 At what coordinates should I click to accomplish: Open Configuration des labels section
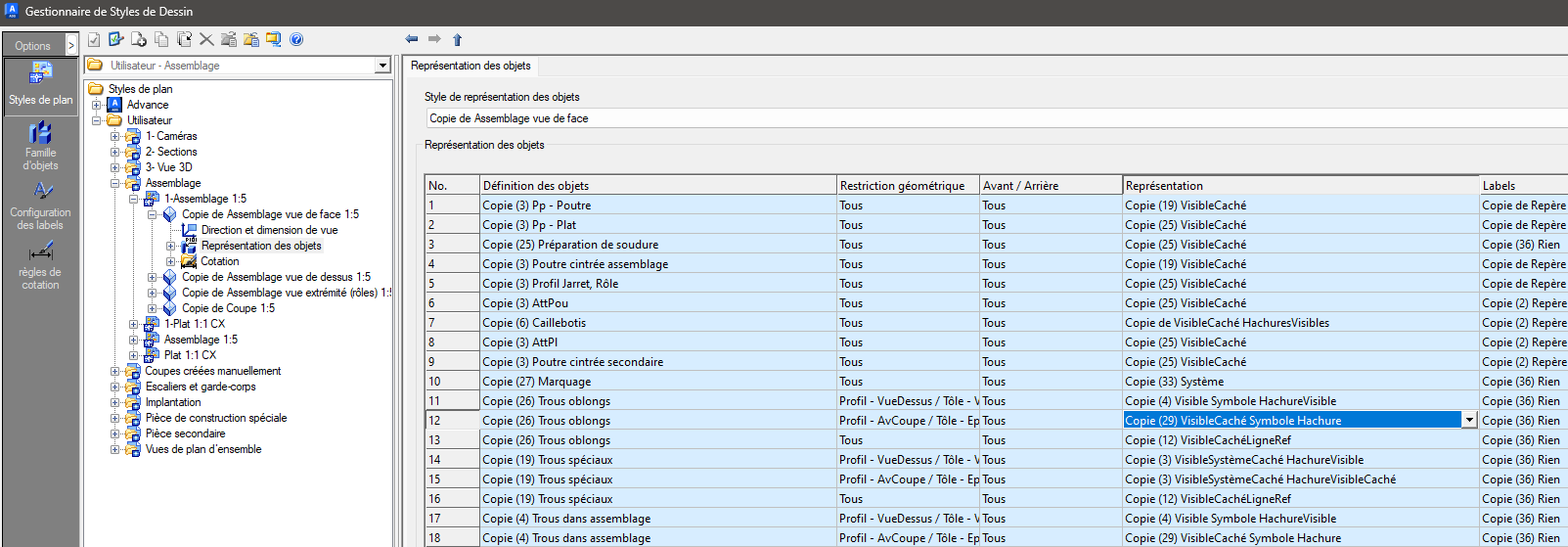click(40, 205)
